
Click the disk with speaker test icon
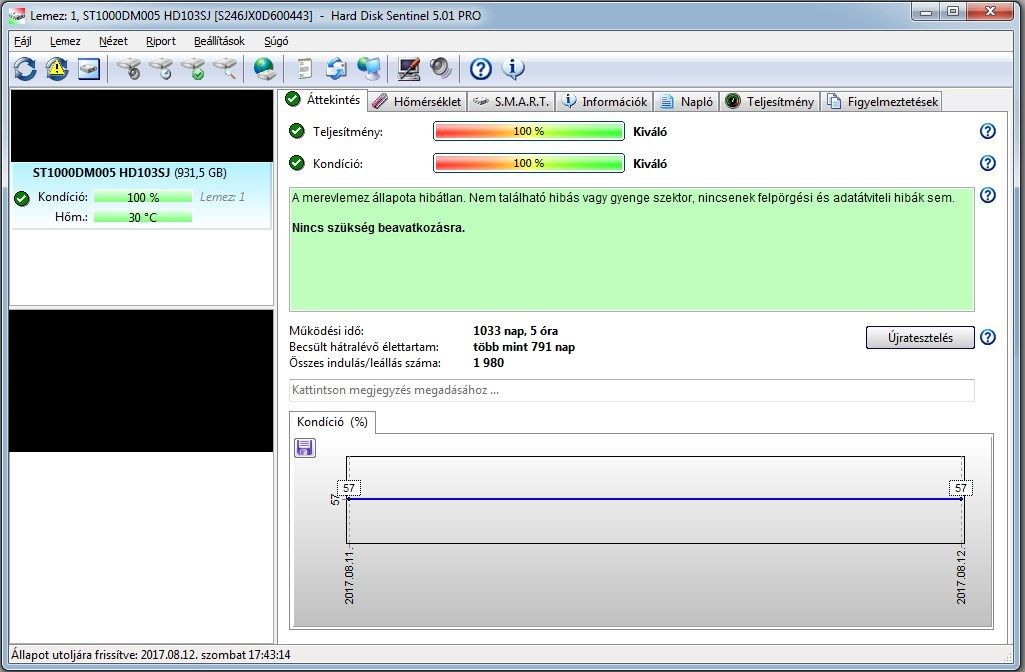129,69
